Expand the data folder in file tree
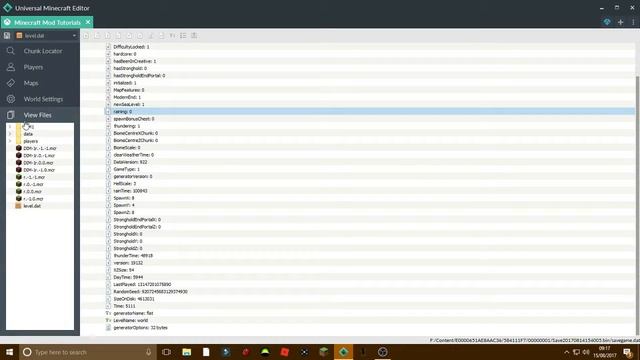 pyautogui.click(x=10, y=134)
